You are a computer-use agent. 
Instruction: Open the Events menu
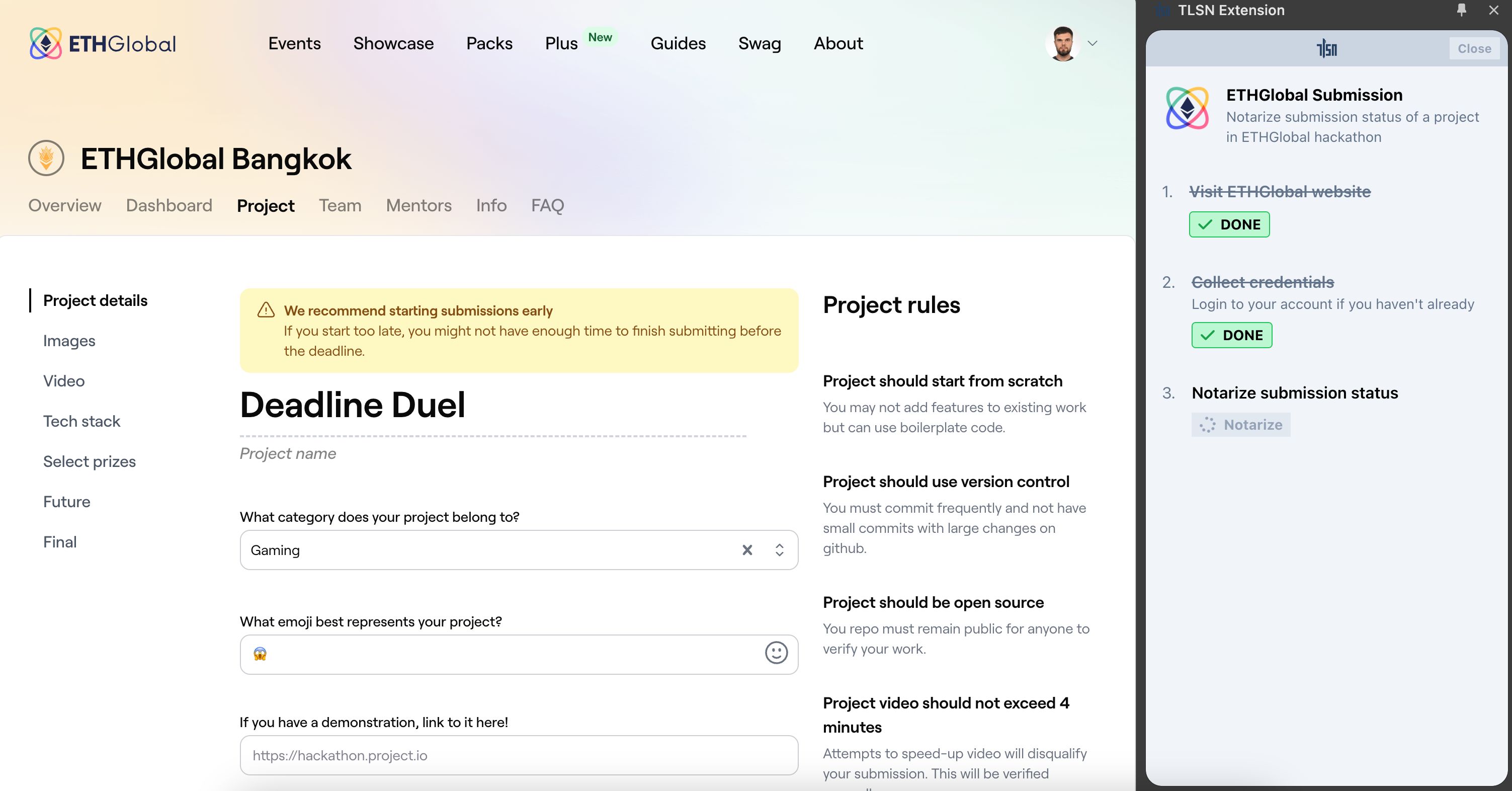pos(295,43)
